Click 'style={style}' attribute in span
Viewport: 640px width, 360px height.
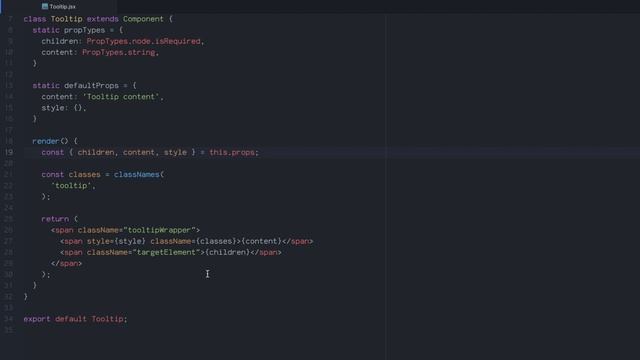[116, 241]
